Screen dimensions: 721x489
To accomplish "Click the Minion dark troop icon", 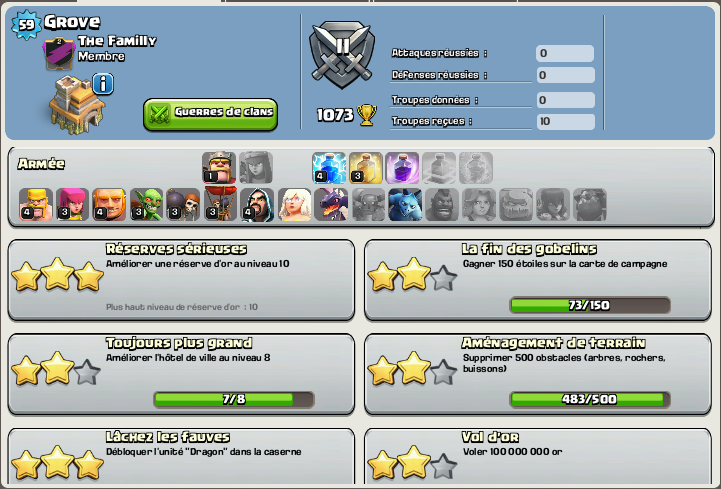I will [405, 204].
